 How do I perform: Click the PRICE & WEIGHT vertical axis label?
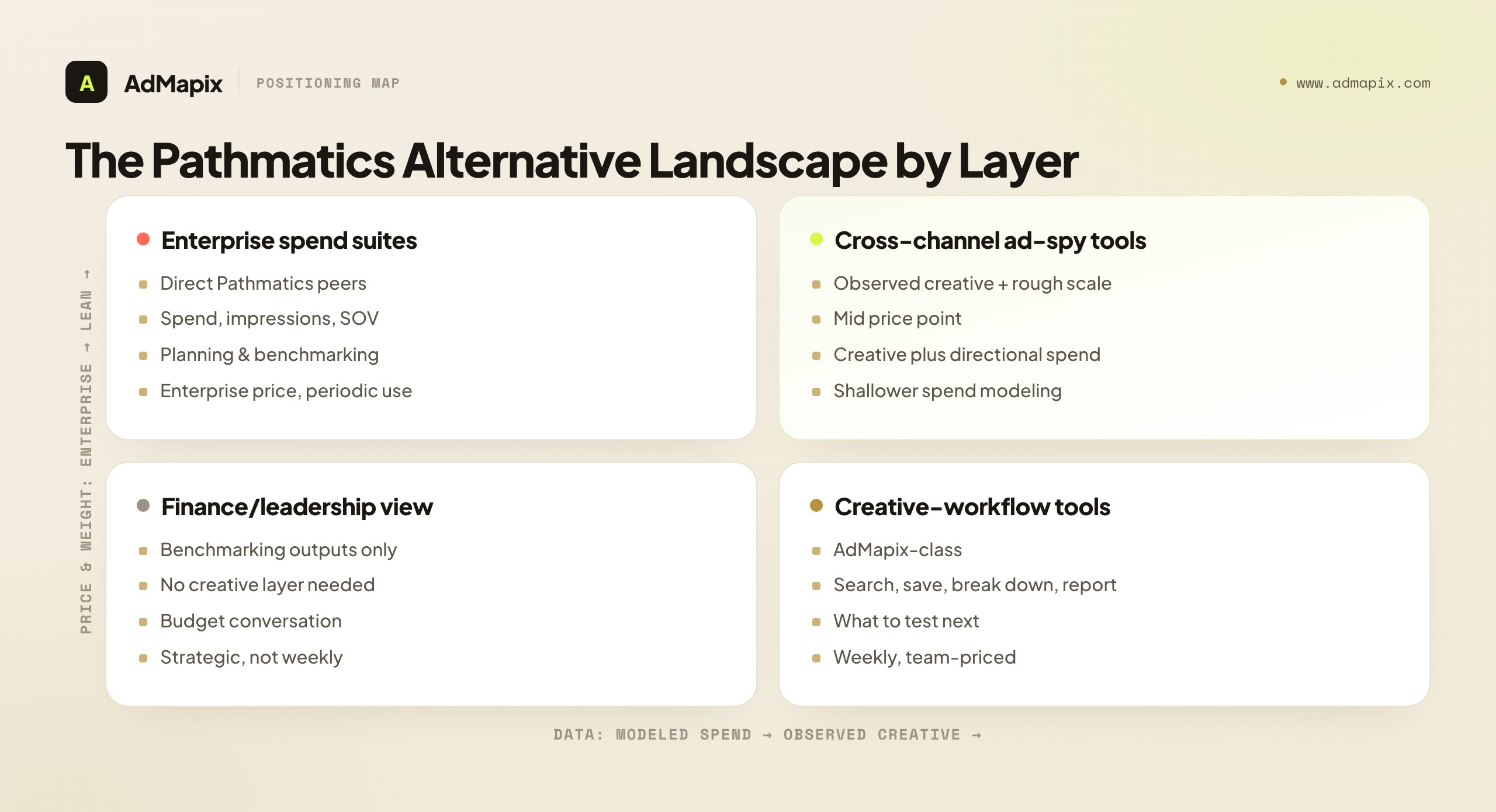coord(86,451)
